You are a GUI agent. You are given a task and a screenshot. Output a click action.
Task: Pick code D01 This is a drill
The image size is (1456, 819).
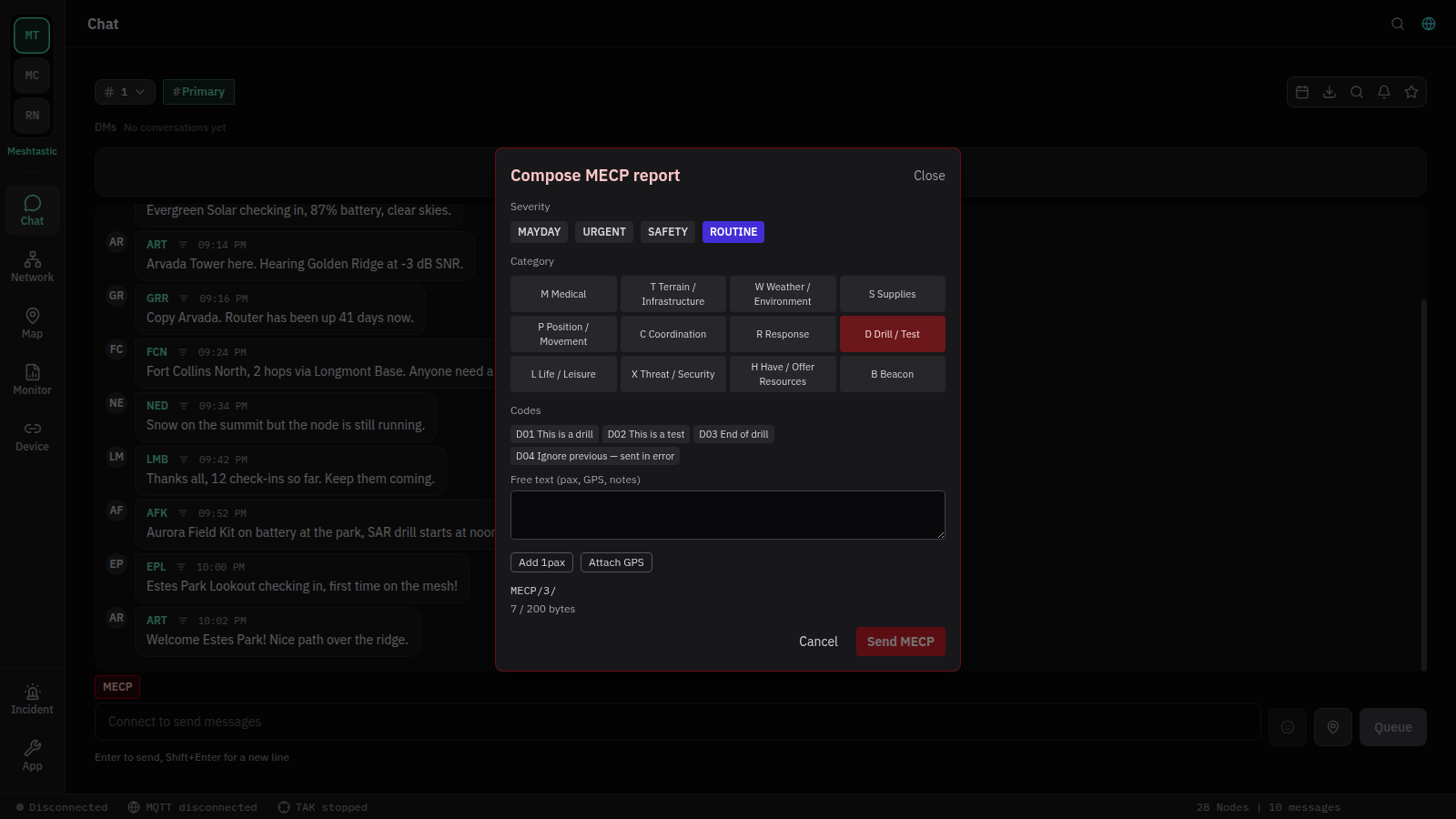tap(554, 434)
